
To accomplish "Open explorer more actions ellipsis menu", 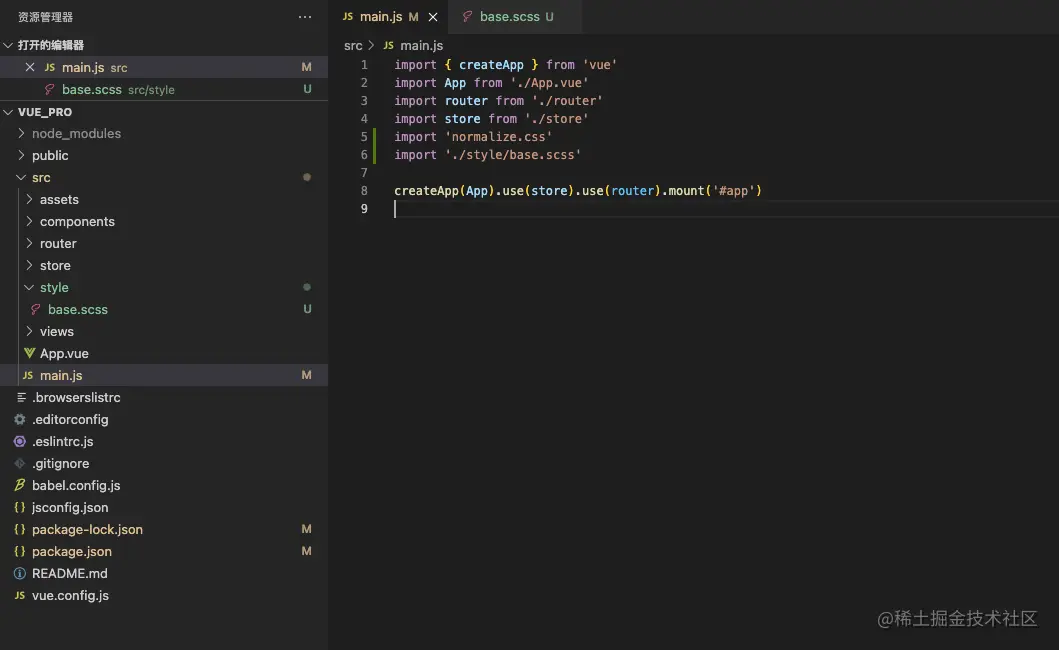I will coord(305,17).
